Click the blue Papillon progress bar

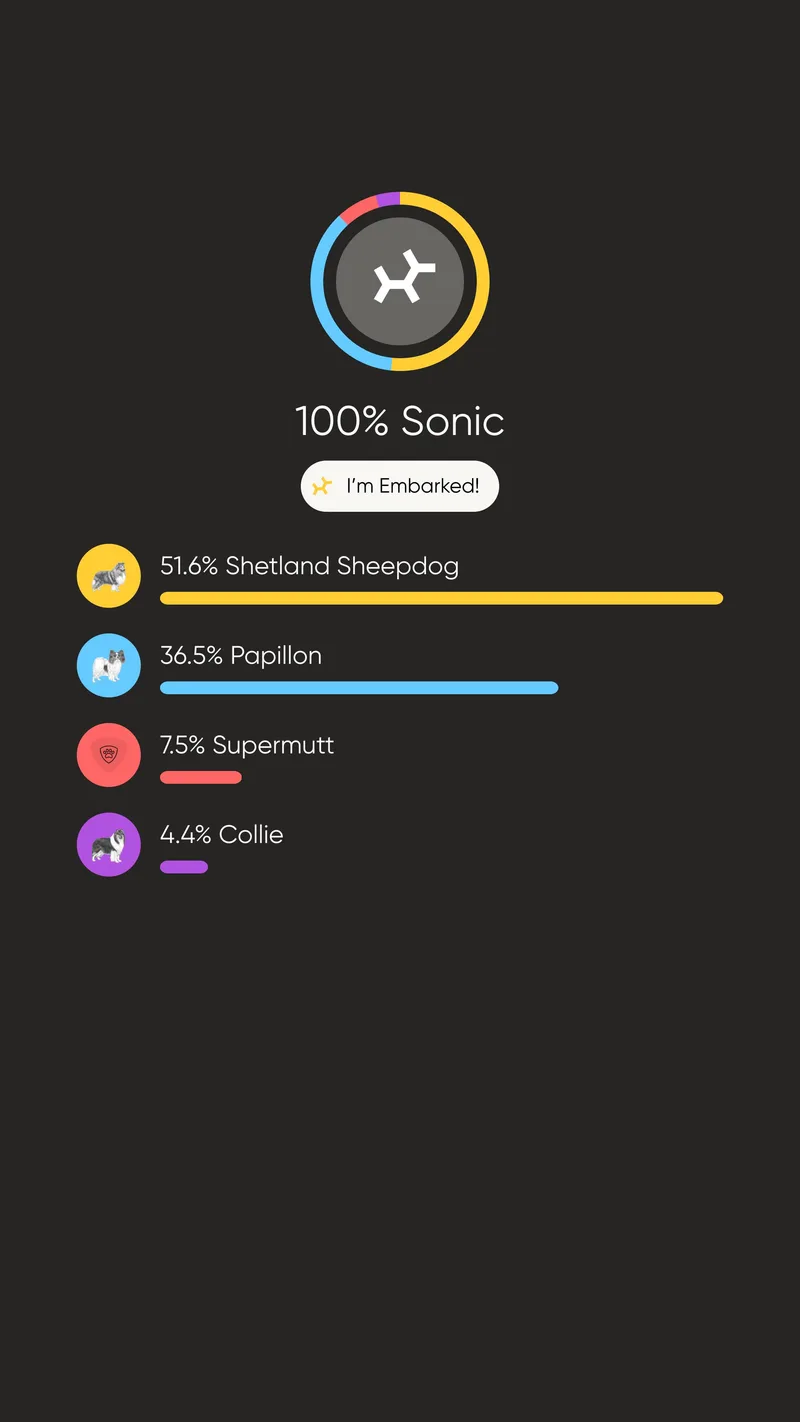pos(359,687)
